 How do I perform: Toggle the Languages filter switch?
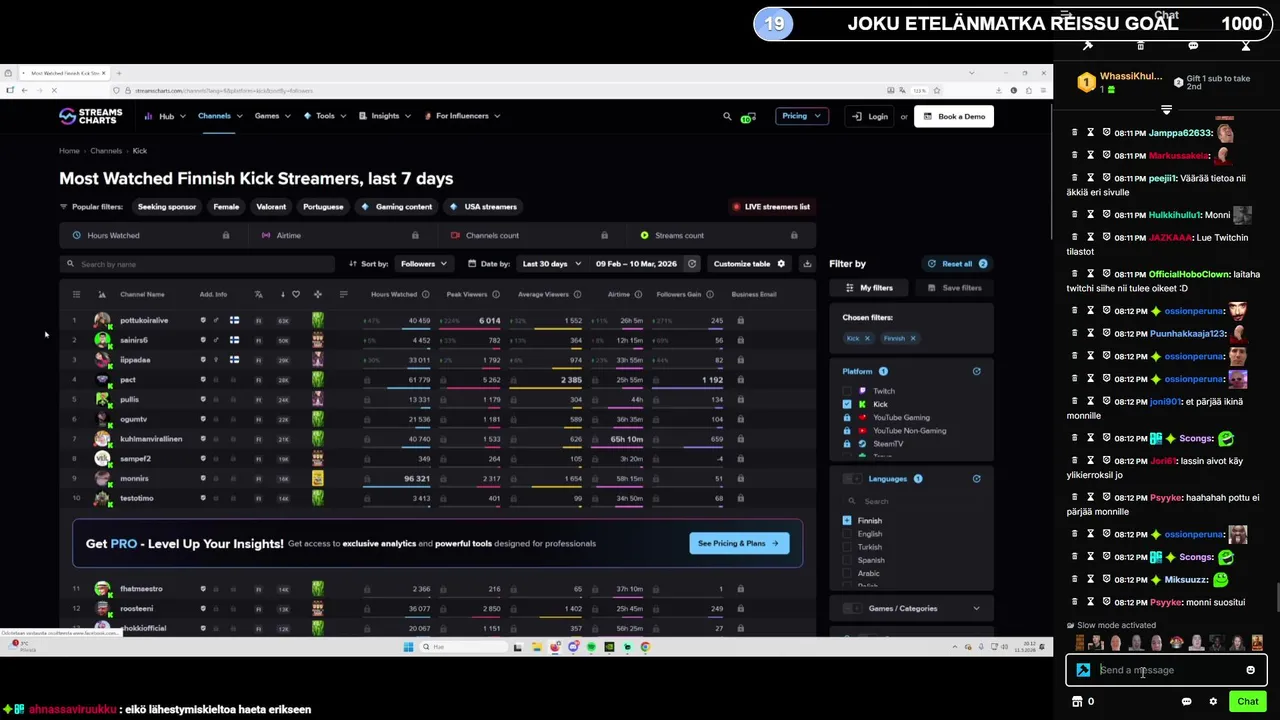[x=852, y=478]
